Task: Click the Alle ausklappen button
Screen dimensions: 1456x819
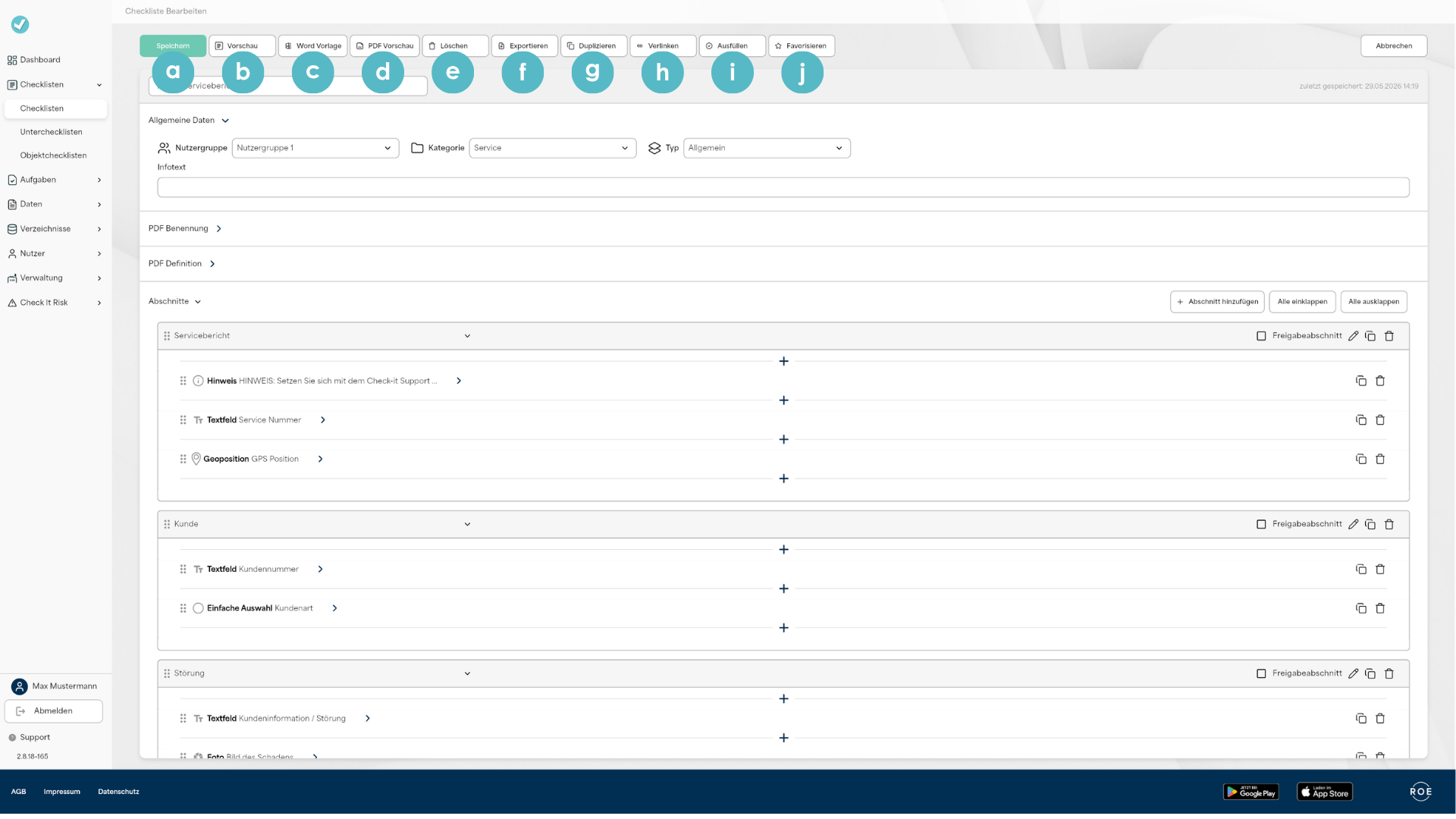Action: (x=1373, y=302)
